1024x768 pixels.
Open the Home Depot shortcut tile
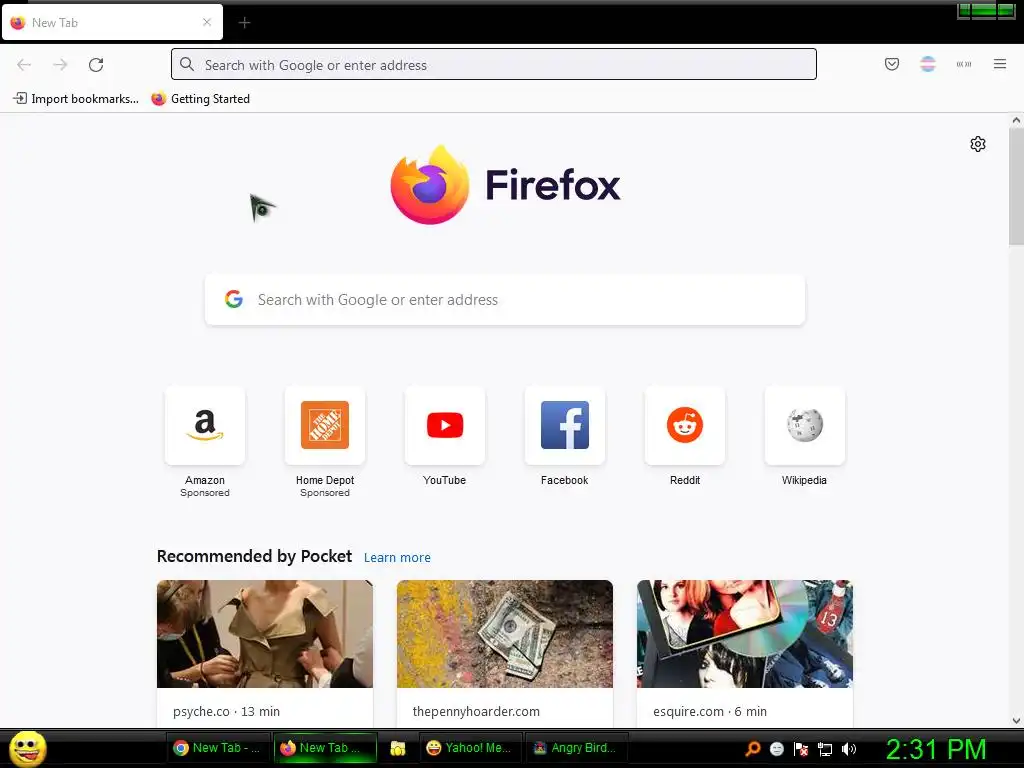pyautogui.click(x=325, y=425)
